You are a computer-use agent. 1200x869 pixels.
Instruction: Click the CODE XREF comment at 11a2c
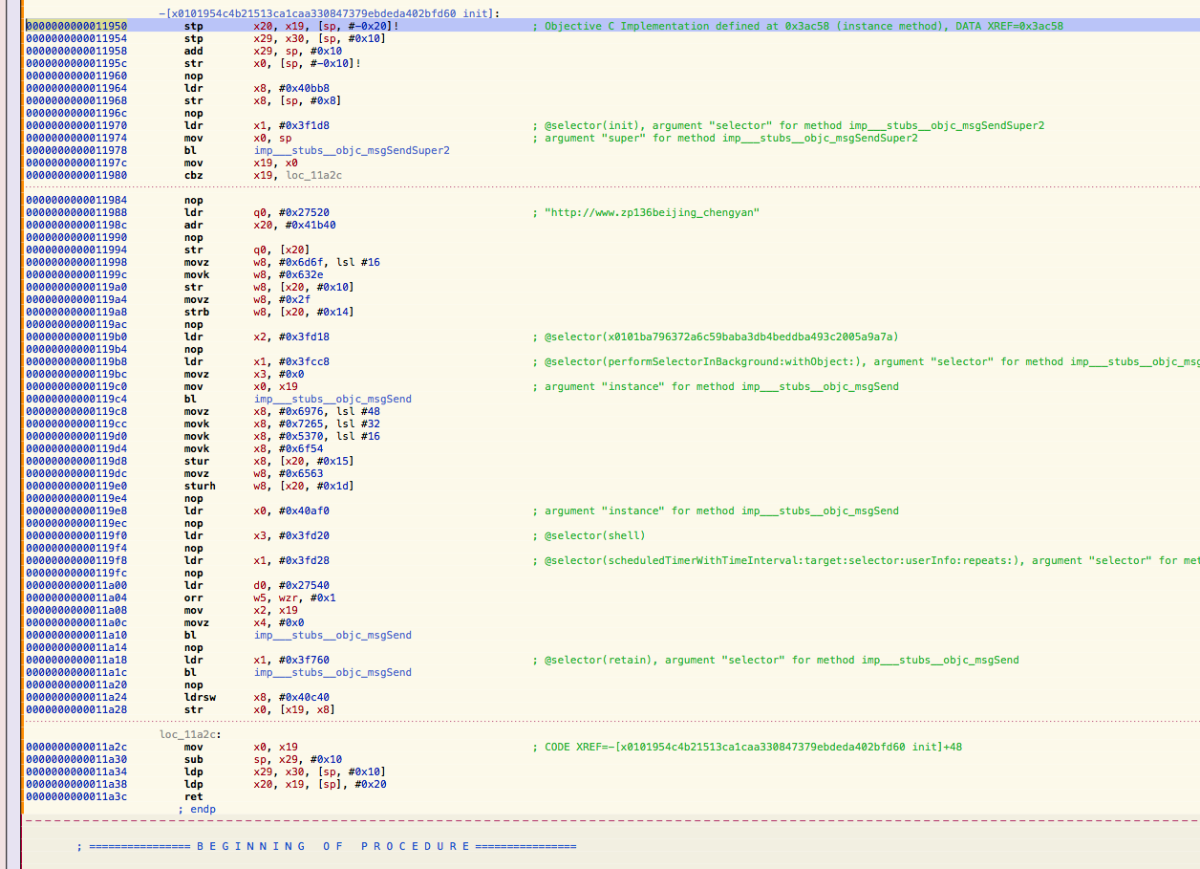pos(747,747)
